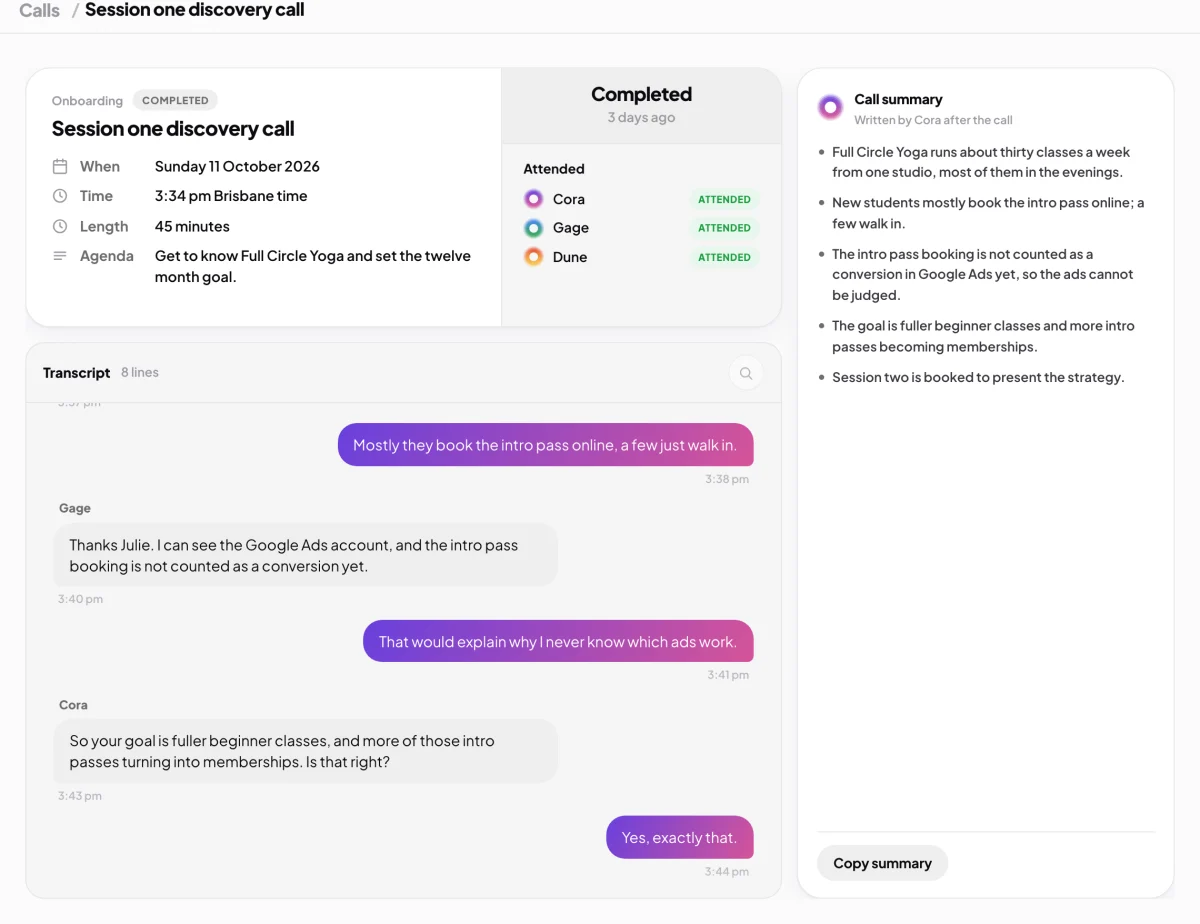
Task: Select 'Mostly they book the intro pass' bubble
Action: (x=545, y=445)
